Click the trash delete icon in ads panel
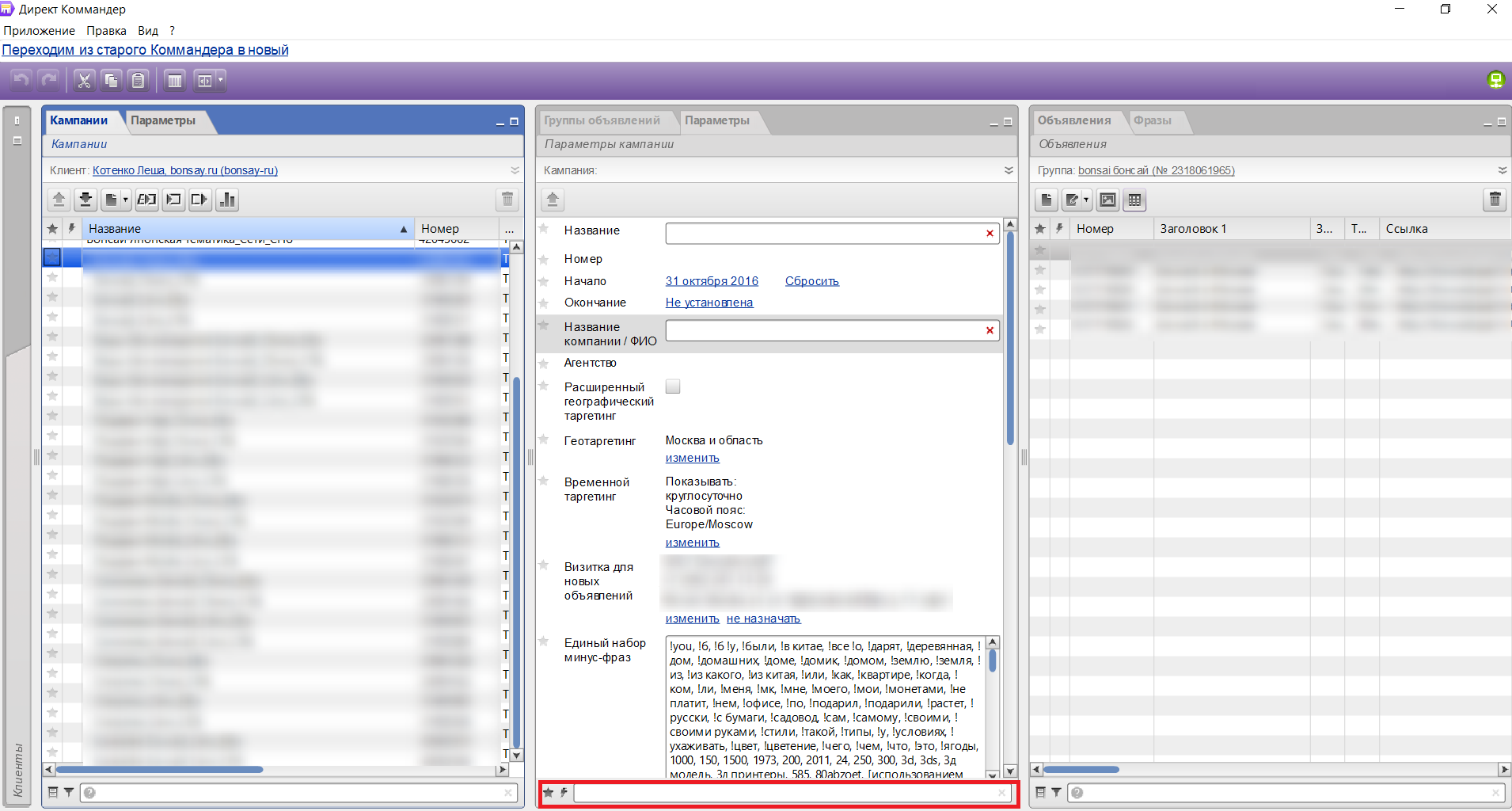This screenshot has width=1512, height=811. click(1494, 200)
